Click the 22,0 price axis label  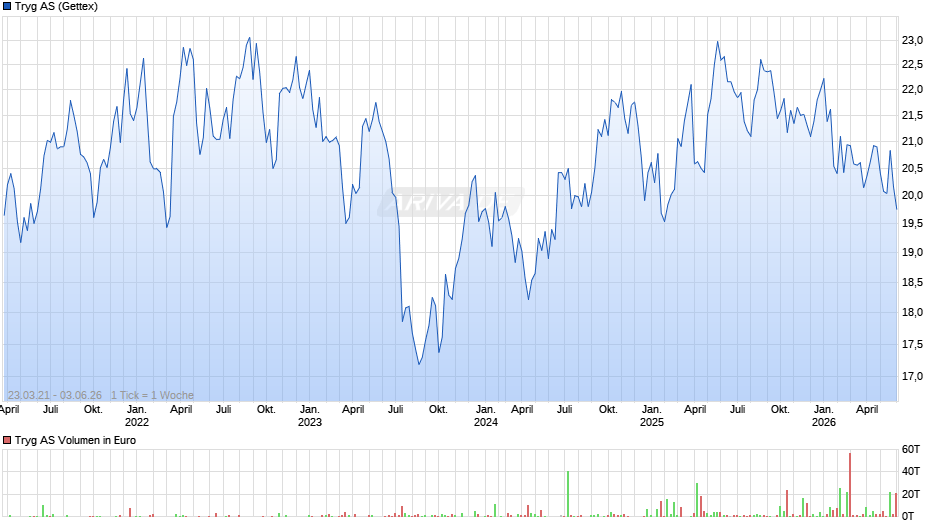click(912, 89)
